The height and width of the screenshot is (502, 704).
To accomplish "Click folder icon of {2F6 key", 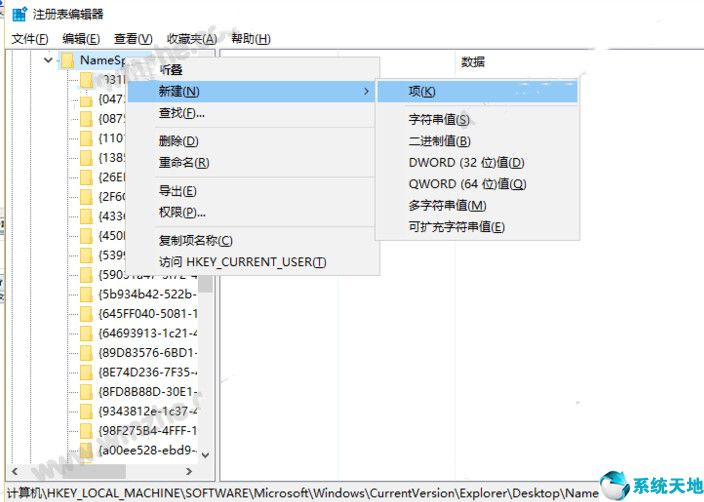I will tap(86, 197).
